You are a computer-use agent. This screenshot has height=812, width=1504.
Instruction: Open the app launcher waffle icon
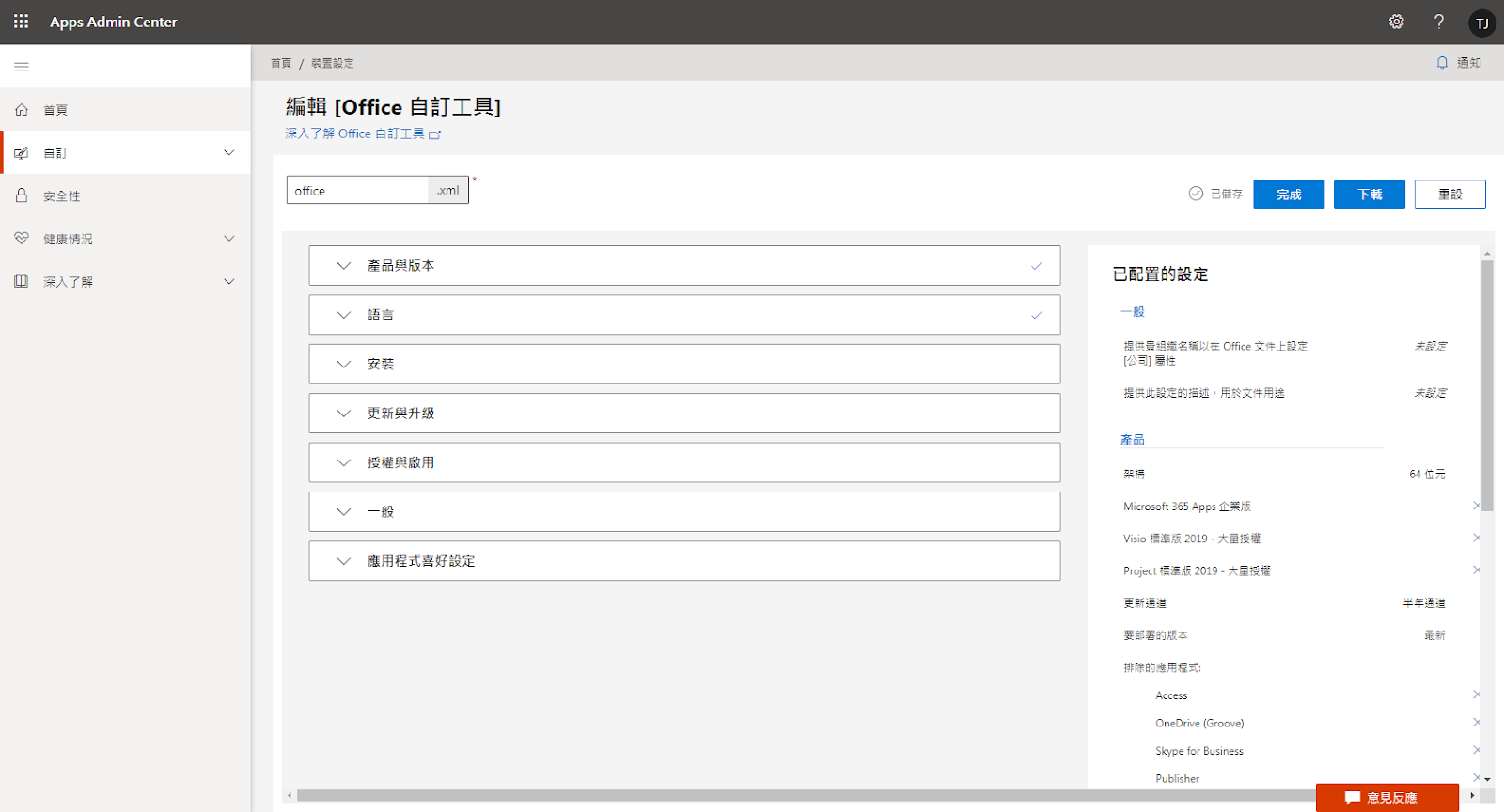21,21
